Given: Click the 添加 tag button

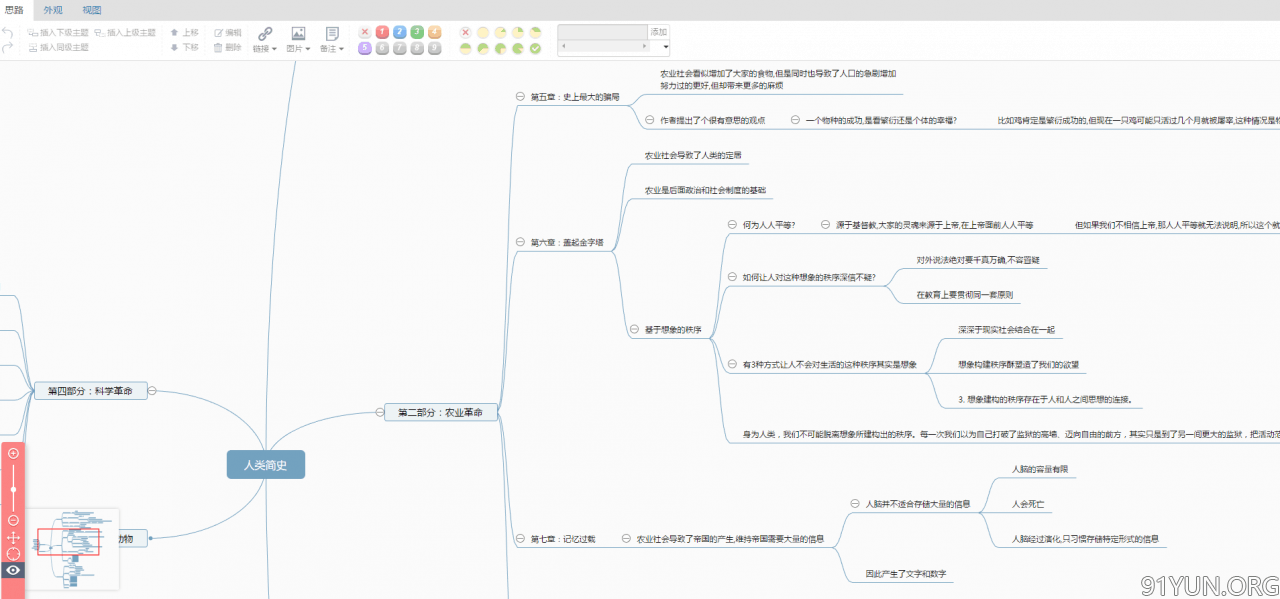Looking at the screenshot, I should point(658,32).
